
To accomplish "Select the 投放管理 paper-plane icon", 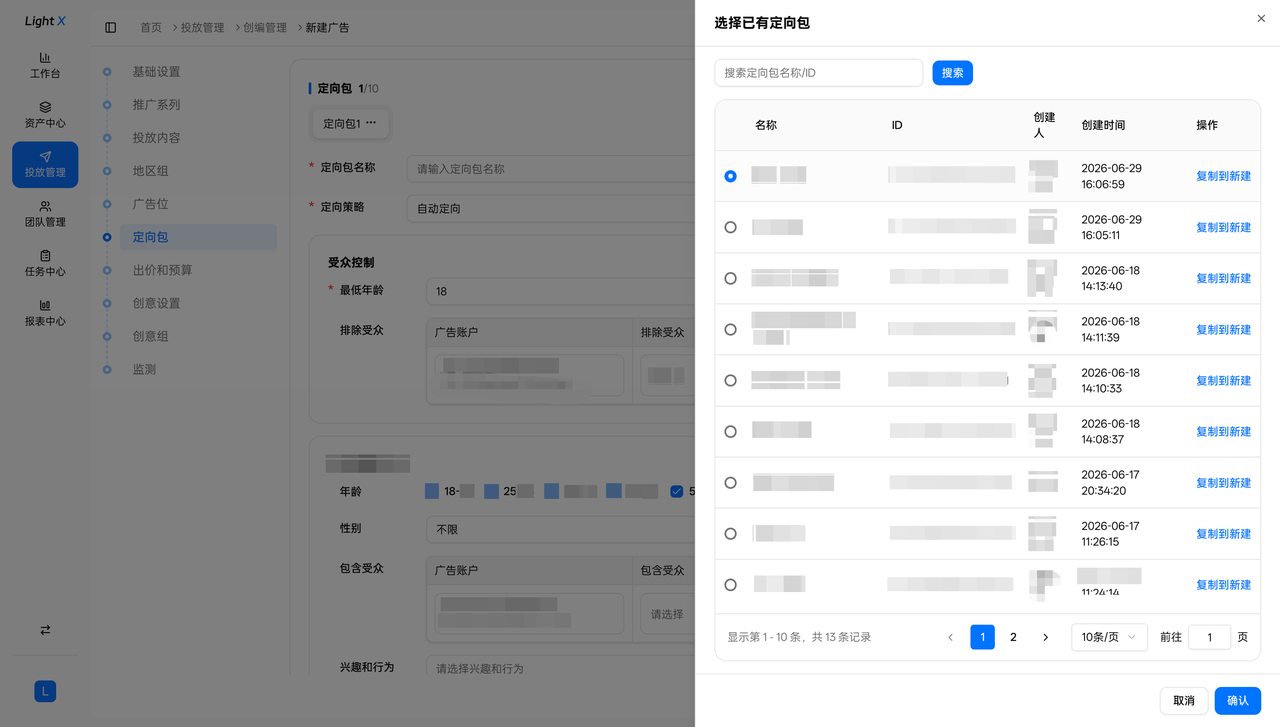I will (x=45, y=157).
